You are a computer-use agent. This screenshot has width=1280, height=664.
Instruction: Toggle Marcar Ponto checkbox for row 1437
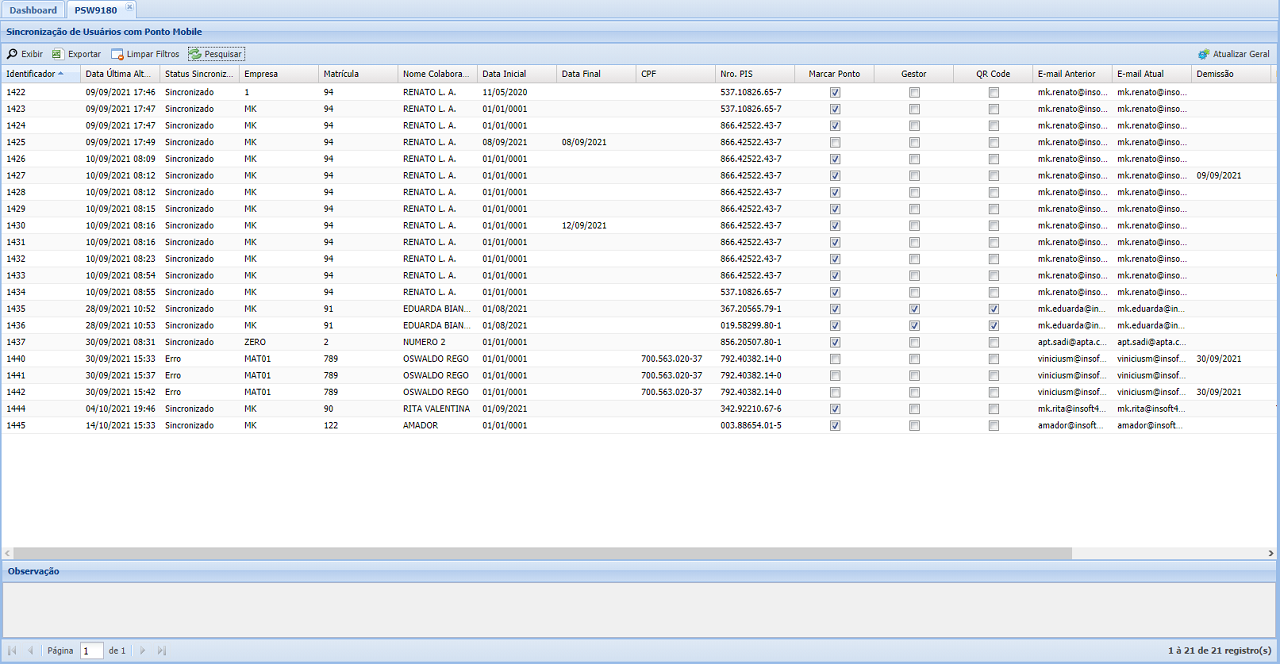tap(835, 342)
